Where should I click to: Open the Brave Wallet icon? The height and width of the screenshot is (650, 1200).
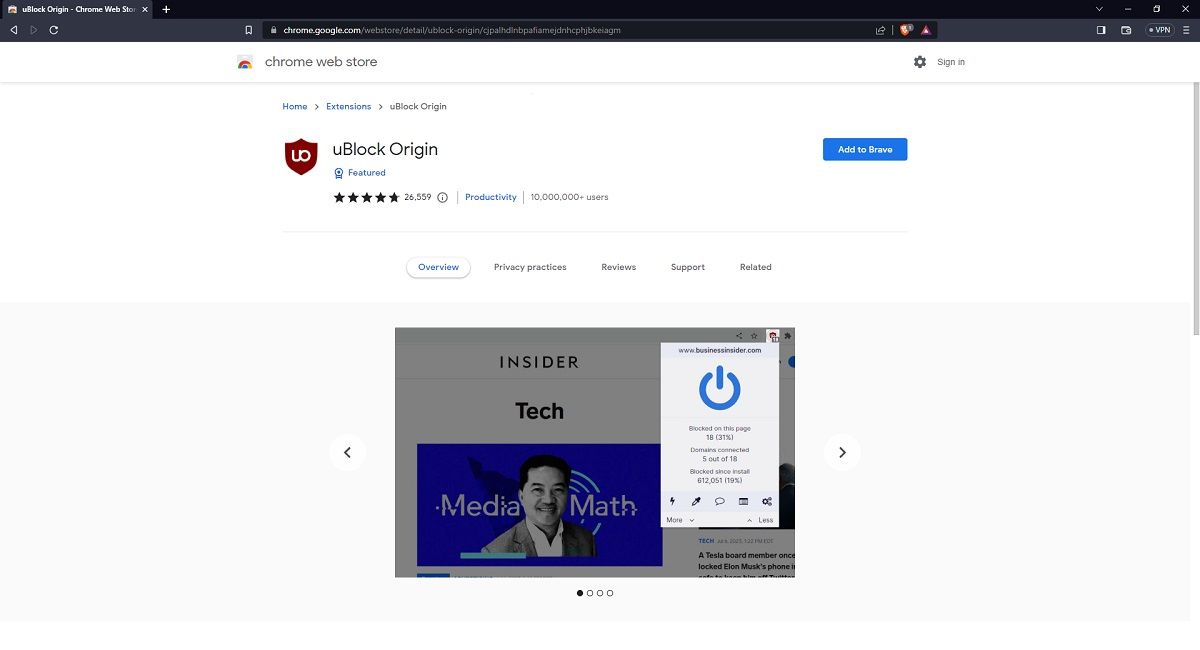click(1126, 29)
